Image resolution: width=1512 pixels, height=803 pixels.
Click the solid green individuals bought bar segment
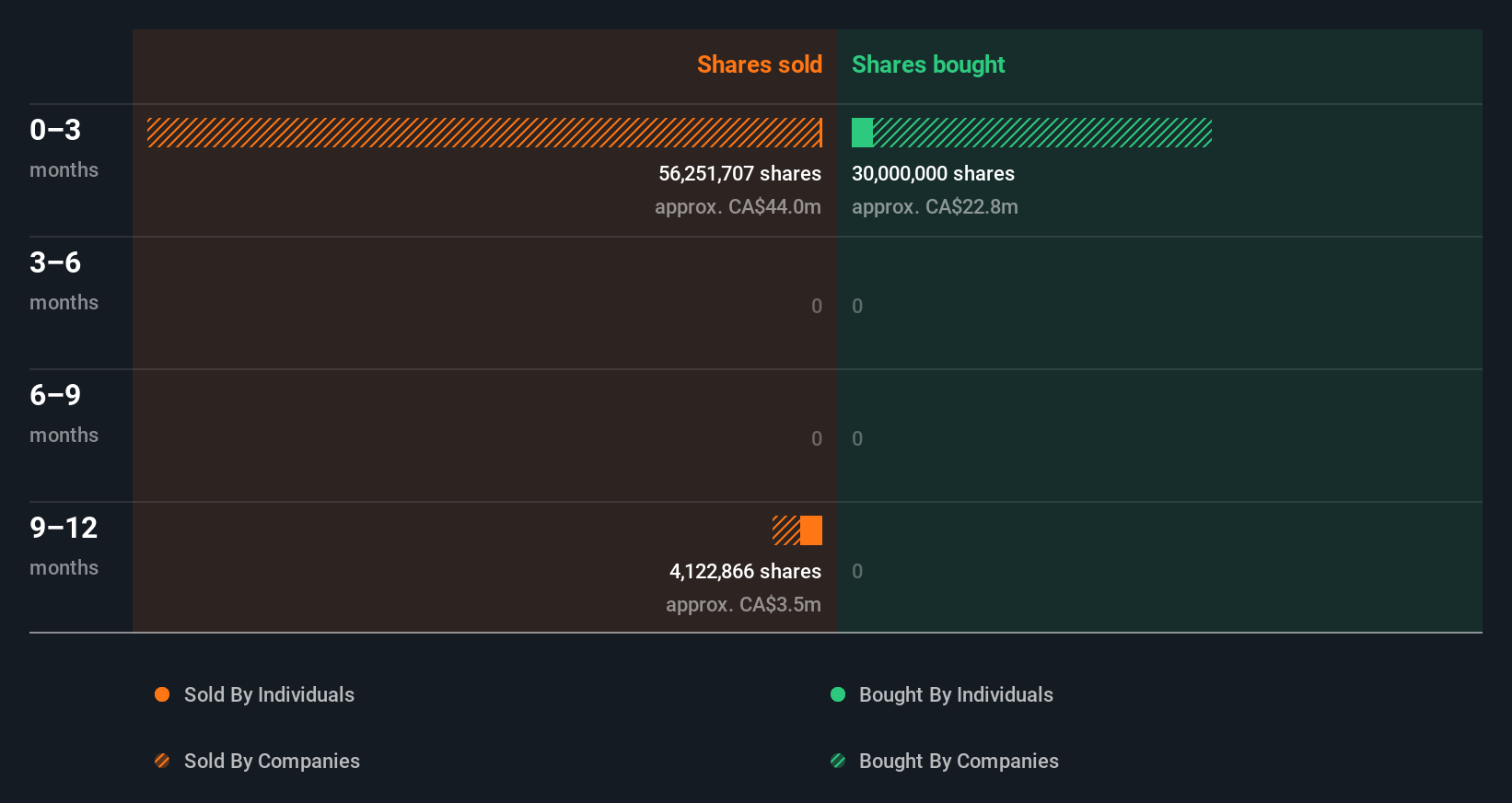pyautogui.click(x=862, y=133)
